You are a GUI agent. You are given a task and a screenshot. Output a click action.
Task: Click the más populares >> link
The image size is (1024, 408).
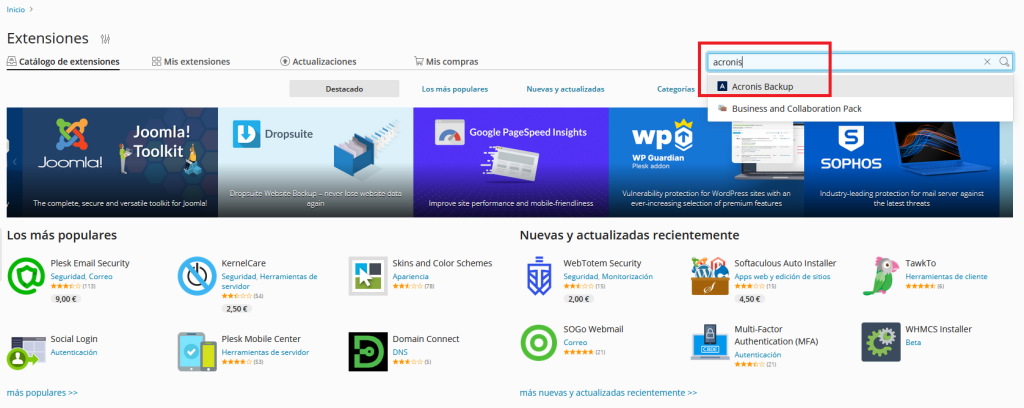[x=42, y=392]
